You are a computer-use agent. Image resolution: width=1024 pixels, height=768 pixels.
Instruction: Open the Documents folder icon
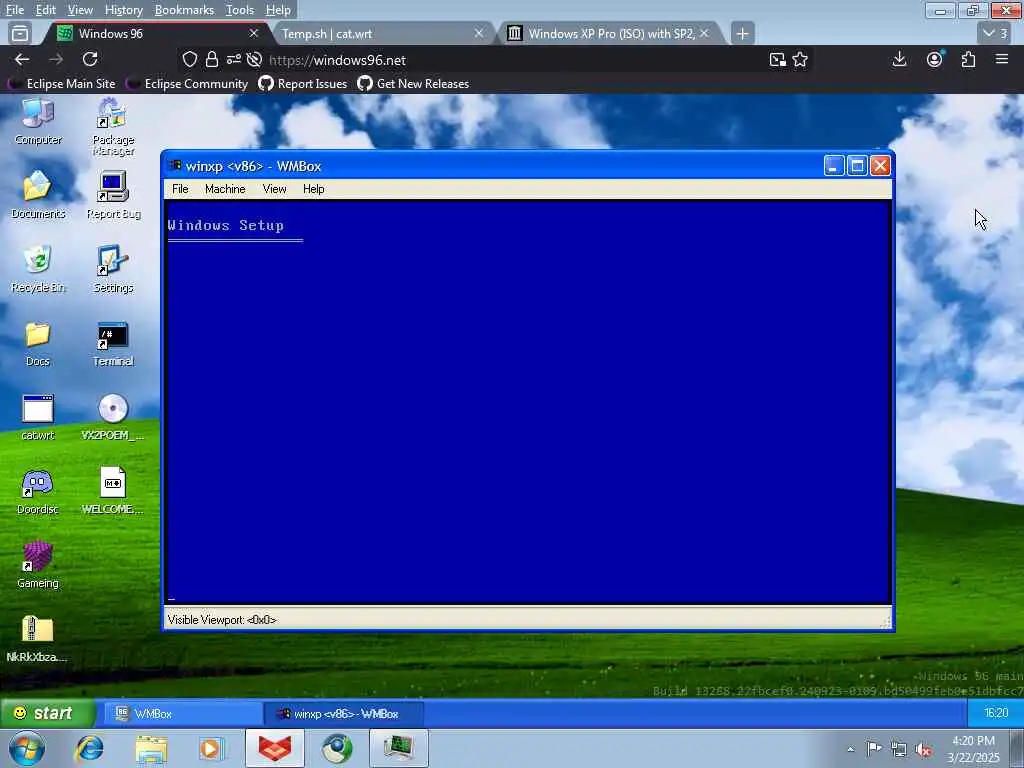[38, 195]
